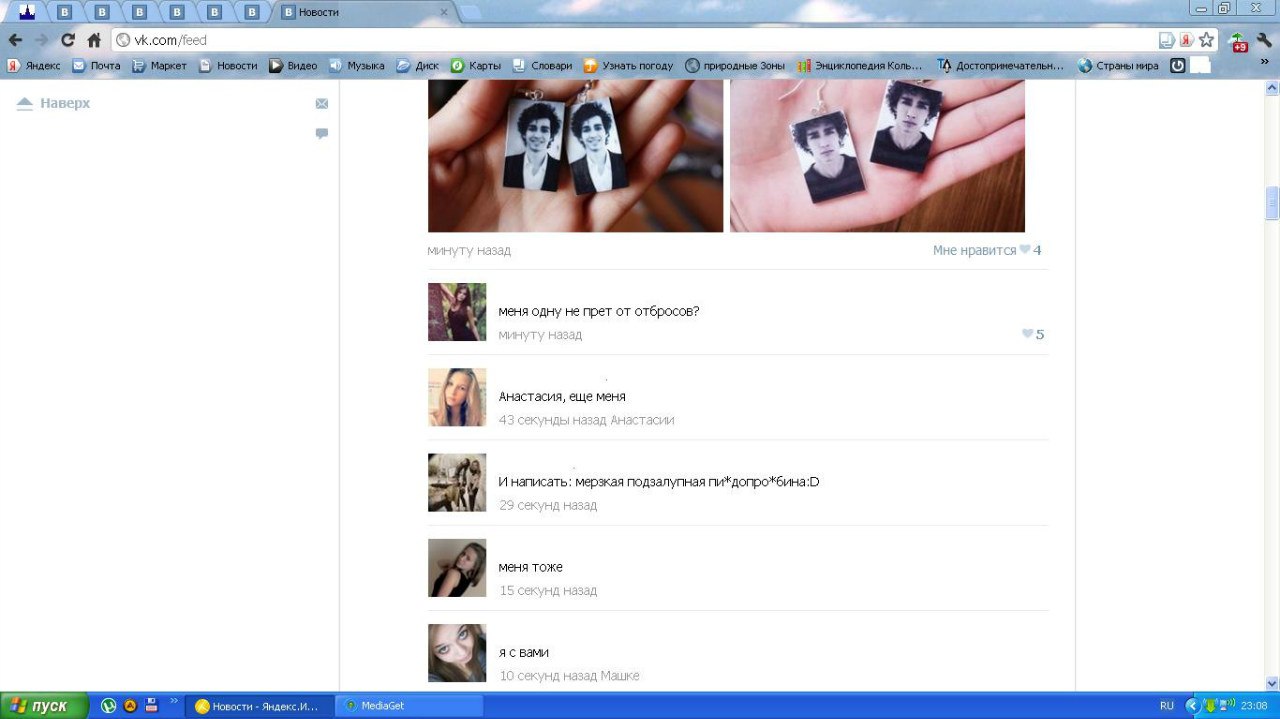
Task: Open the Словари bookmark
Action: [x=542, y=66]
